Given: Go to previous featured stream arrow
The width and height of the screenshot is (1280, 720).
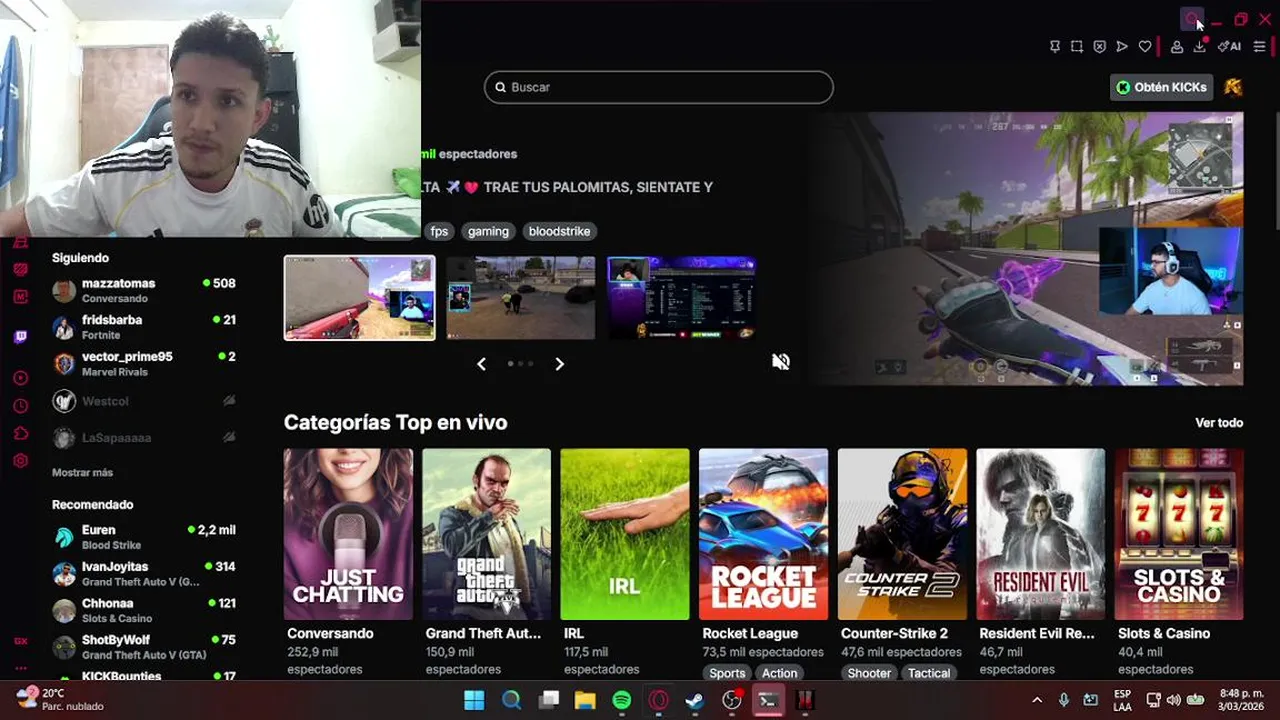Looking at the screenshot, I should pyautogui.click(x=481, y=364).
